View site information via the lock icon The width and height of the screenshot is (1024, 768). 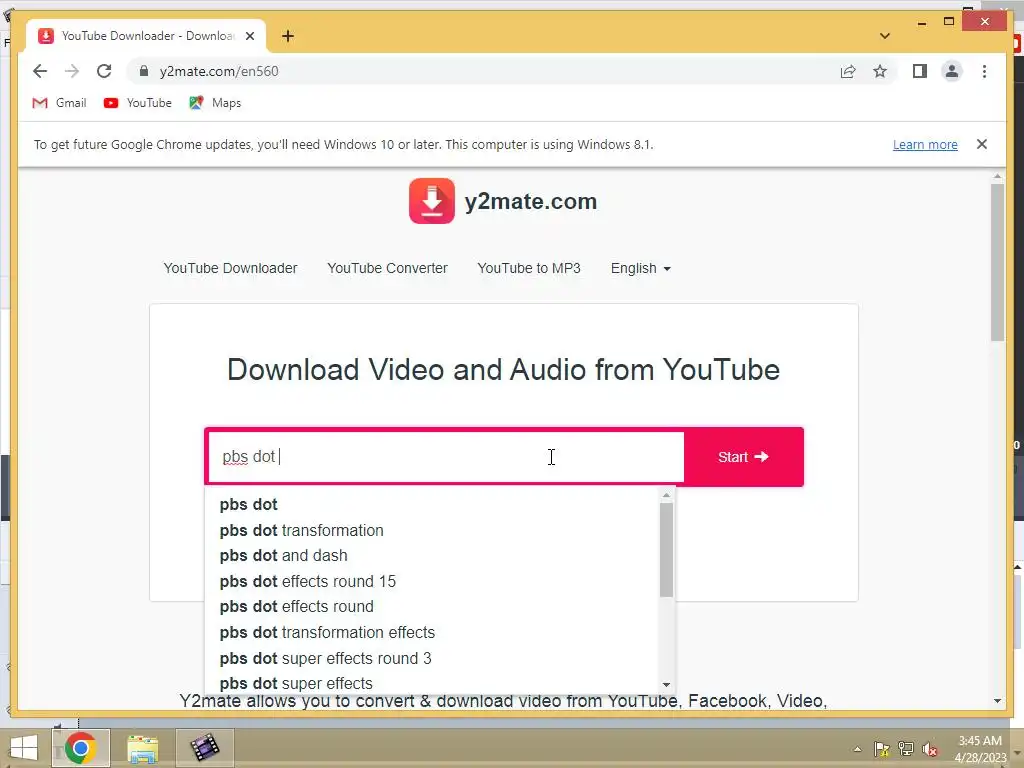[144, 71]
